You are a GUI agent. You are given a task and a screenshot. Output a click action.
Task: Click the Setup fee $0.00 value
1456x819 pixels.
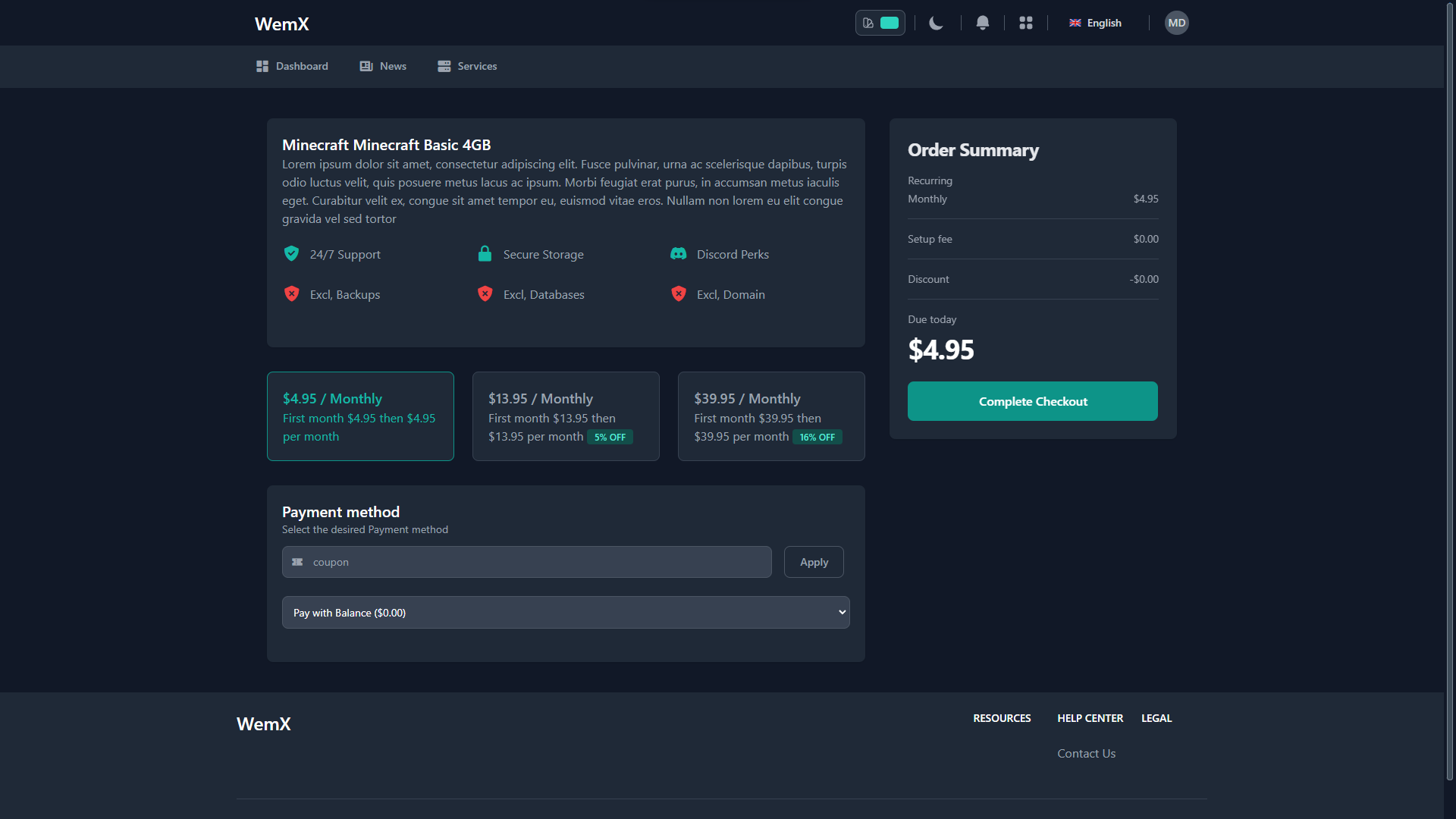[1146, 239]
